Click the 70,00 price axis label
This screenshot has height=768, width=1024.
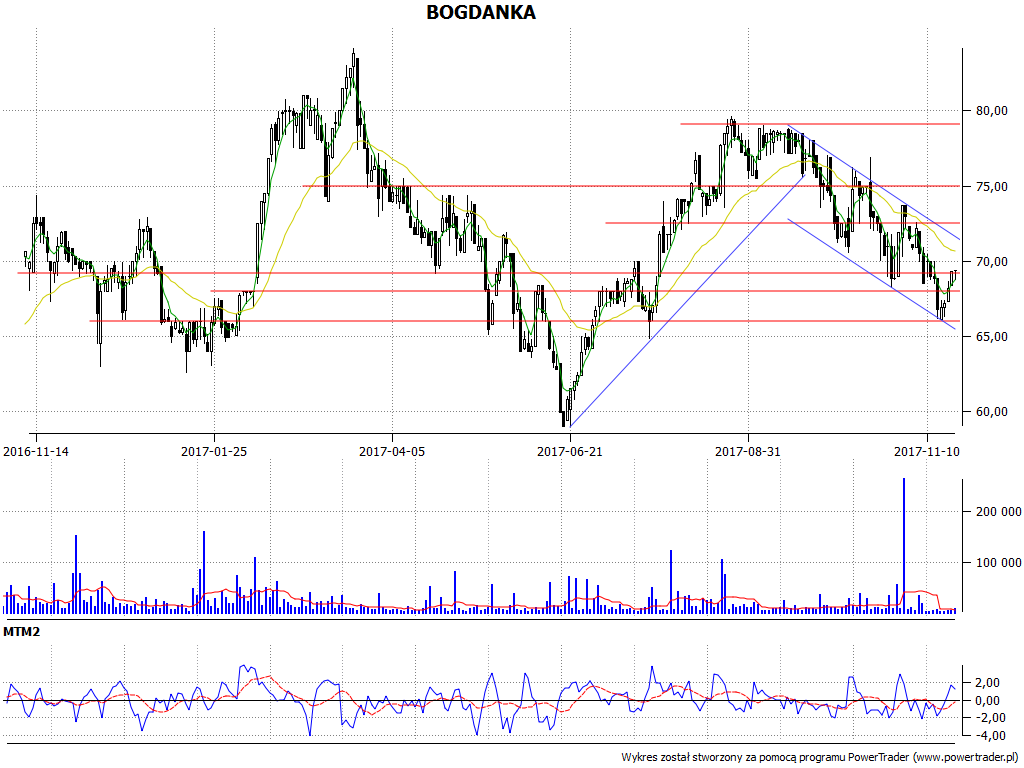click(x=991, y=262)
